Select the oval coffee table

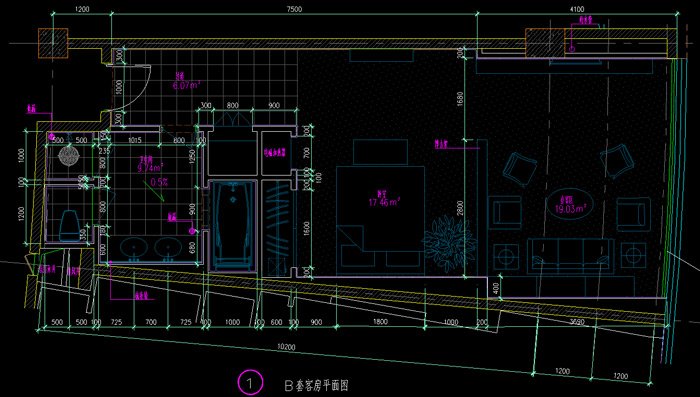pyautogui.click(x=570, y=204)
